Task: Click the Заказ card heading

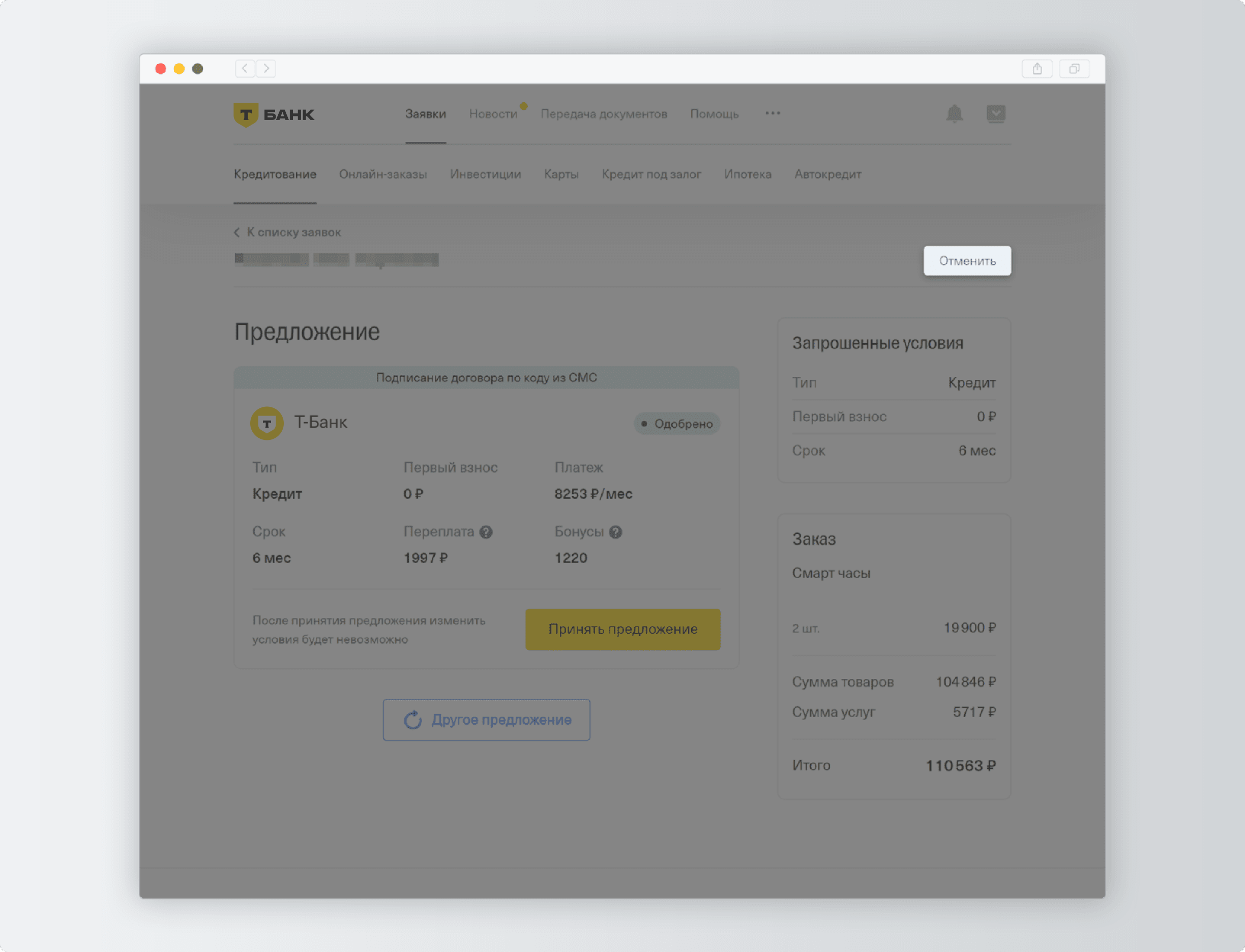Action: pyautogui.click(x=814, y=540)
